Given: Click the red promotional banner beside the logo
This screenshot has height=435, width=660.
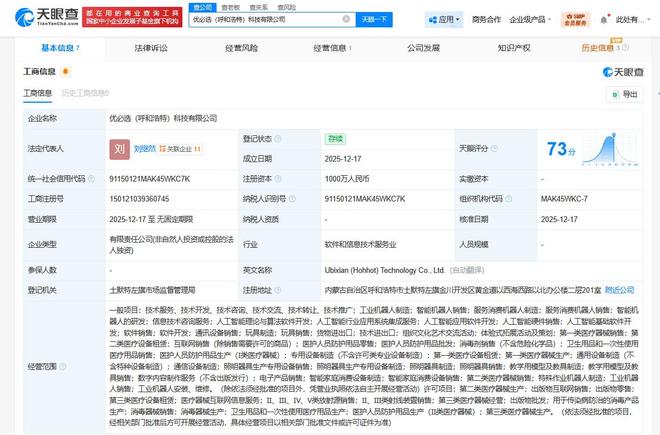Looking at the screenshot, I should (x=132, y=17).
